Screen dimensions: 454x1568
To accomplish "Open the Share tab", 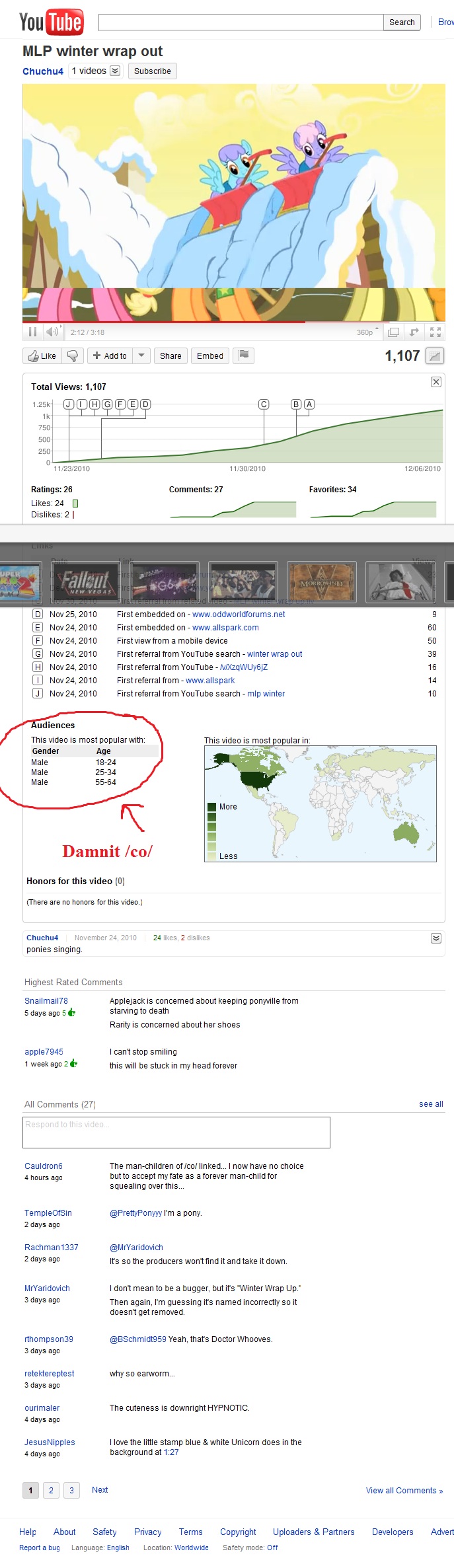I will (x=170, y=355).
